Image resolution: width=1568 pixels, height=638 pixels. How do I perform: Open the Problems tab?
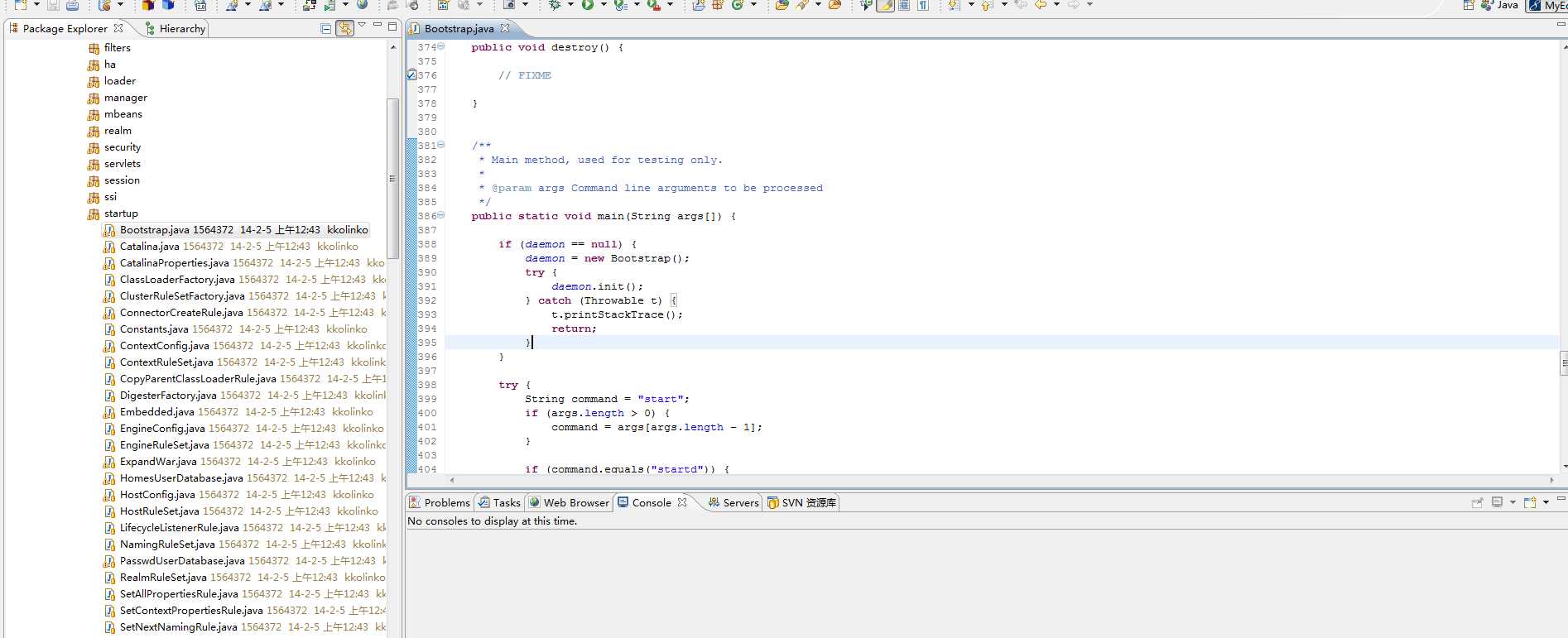(439, 502)
